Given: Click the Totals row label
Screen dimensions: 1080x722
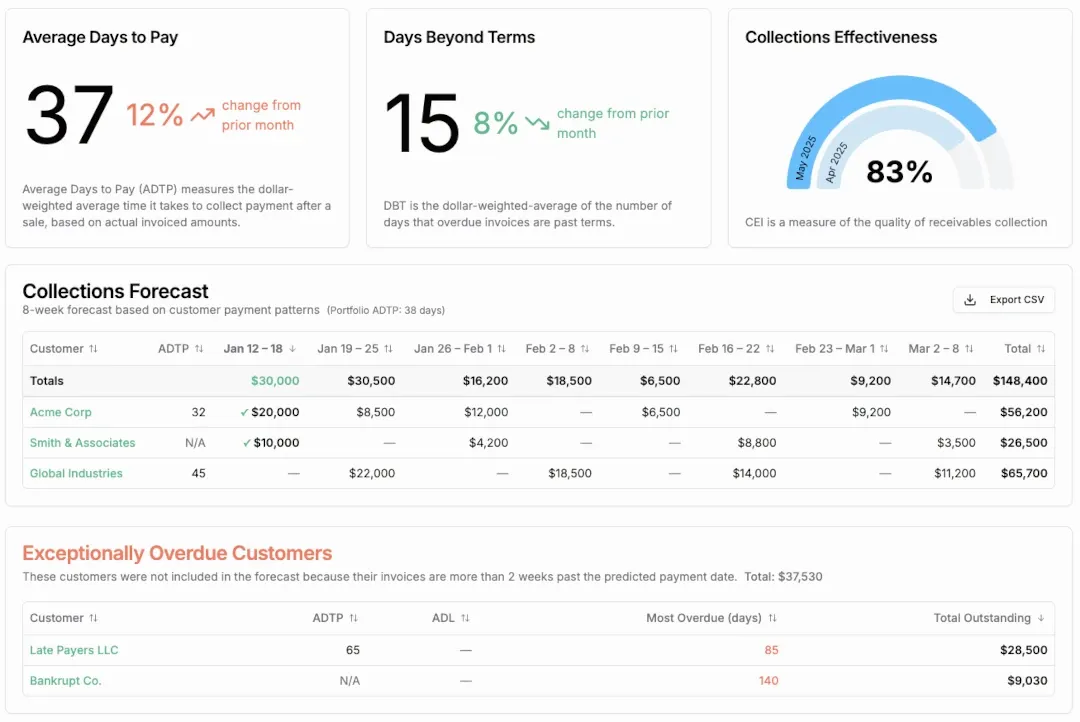Looking at the screenshot, I should click(x=46, y=381).
